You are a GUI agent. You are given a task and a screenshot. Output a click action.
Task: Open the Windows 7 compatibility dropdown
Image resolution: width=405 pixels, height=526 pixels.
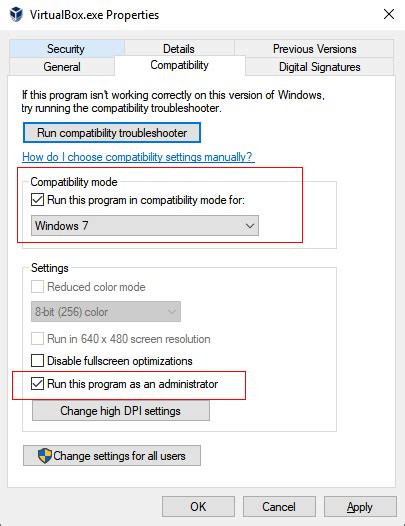pyautogui.click(x=145, y=225)
